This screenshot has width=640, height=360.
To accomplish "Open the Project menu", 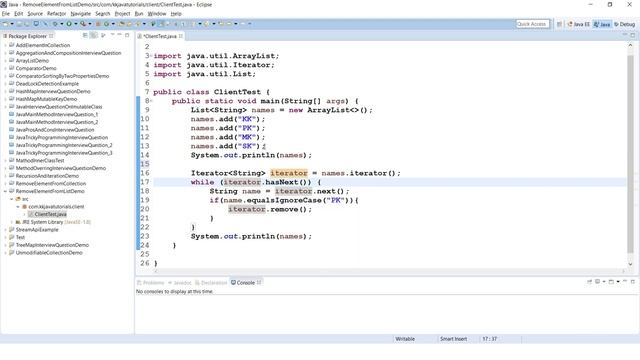I will (x=122, y=13).
